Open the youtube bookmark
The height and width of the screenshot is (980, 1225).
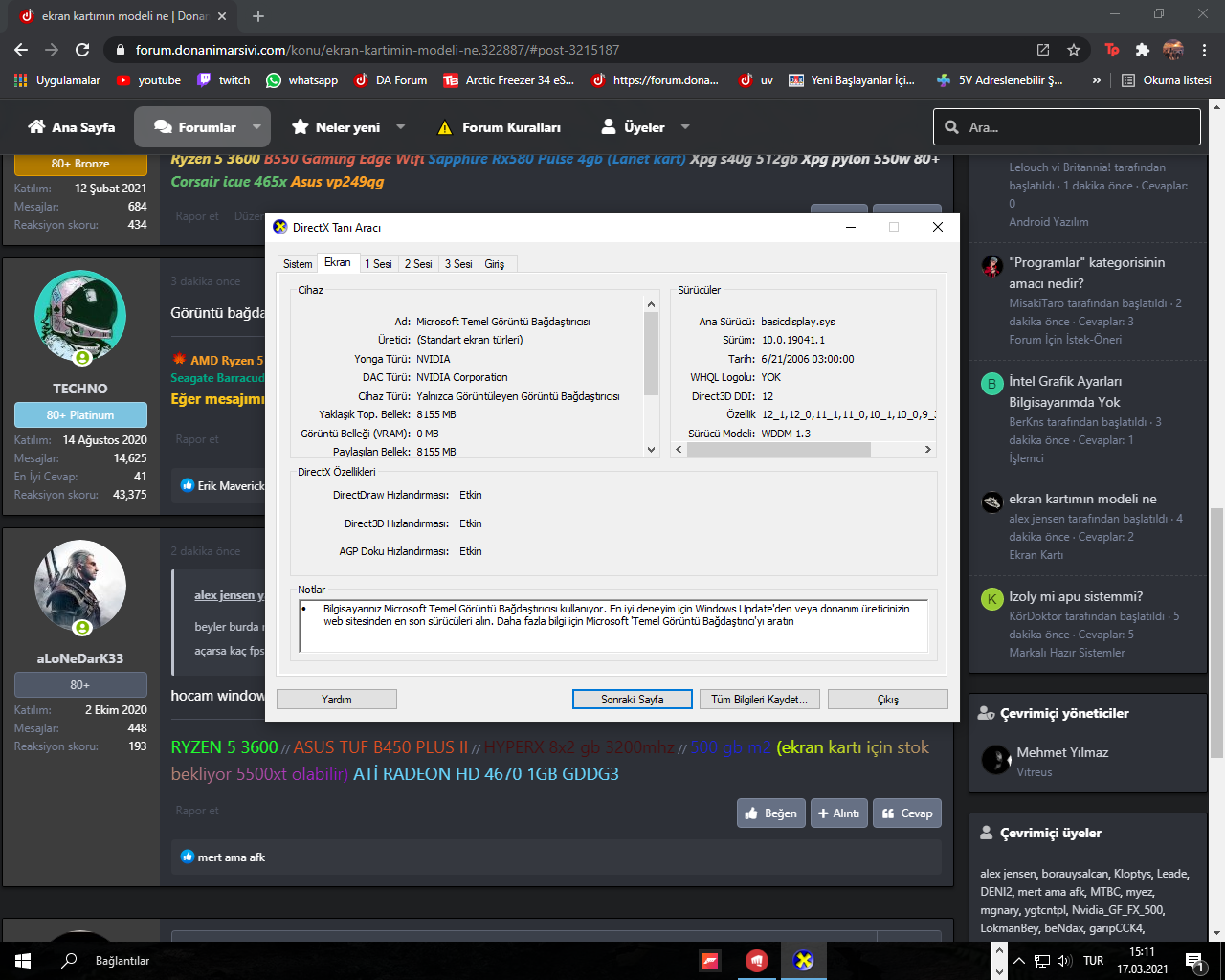[148, 80]
